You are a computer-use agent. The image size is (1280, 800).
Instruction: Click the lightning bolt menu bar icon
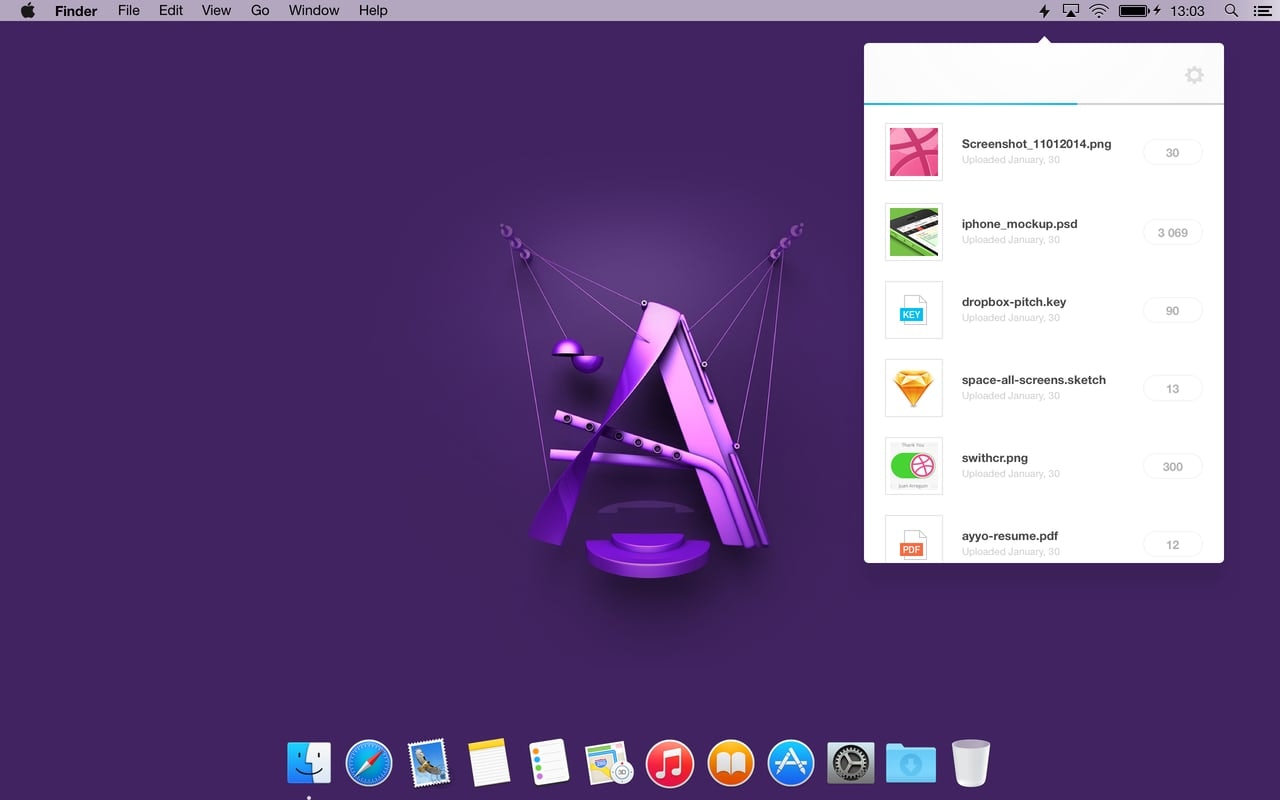pos(1045,11)
